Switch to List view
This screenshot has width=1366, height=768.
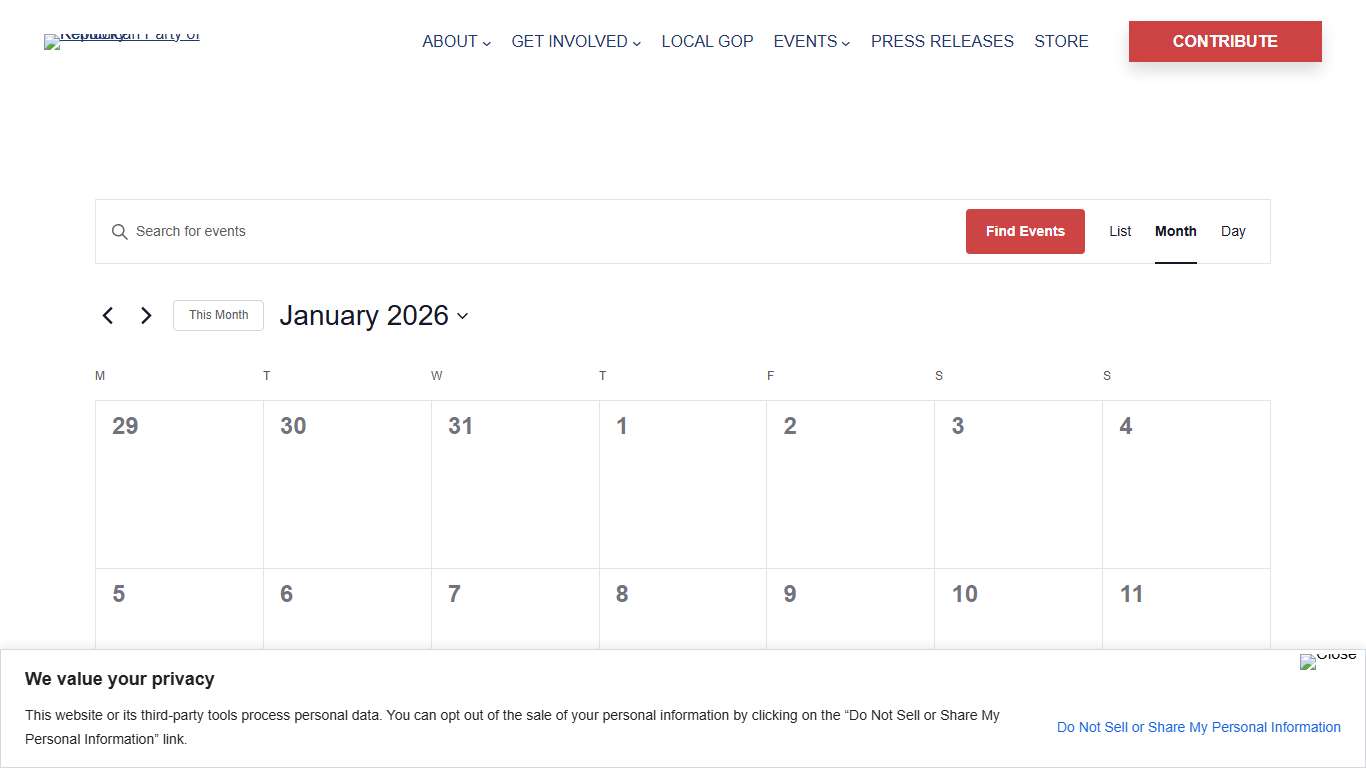[1120, 231]
